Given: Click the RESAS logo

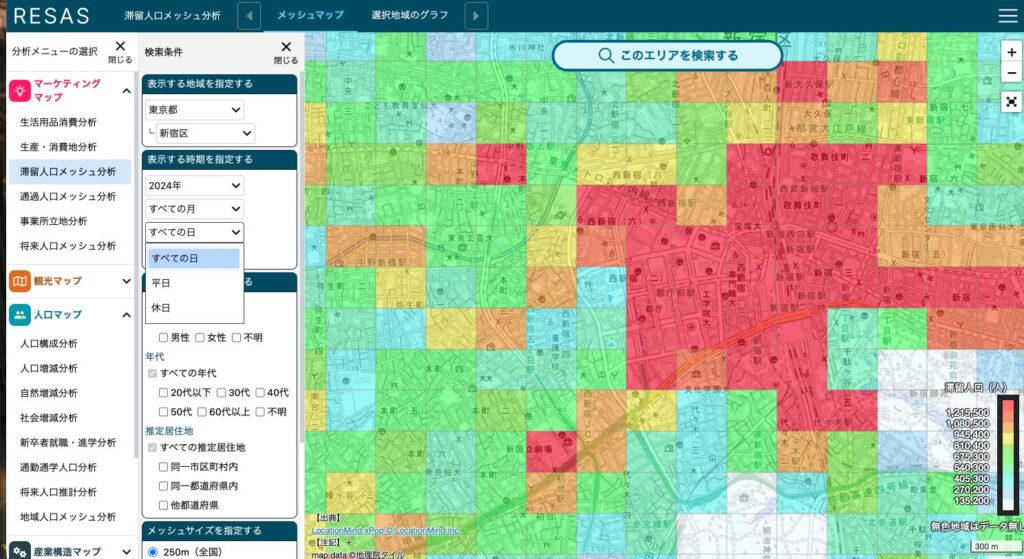Looking at the screenshot, I should coord(51,16).
